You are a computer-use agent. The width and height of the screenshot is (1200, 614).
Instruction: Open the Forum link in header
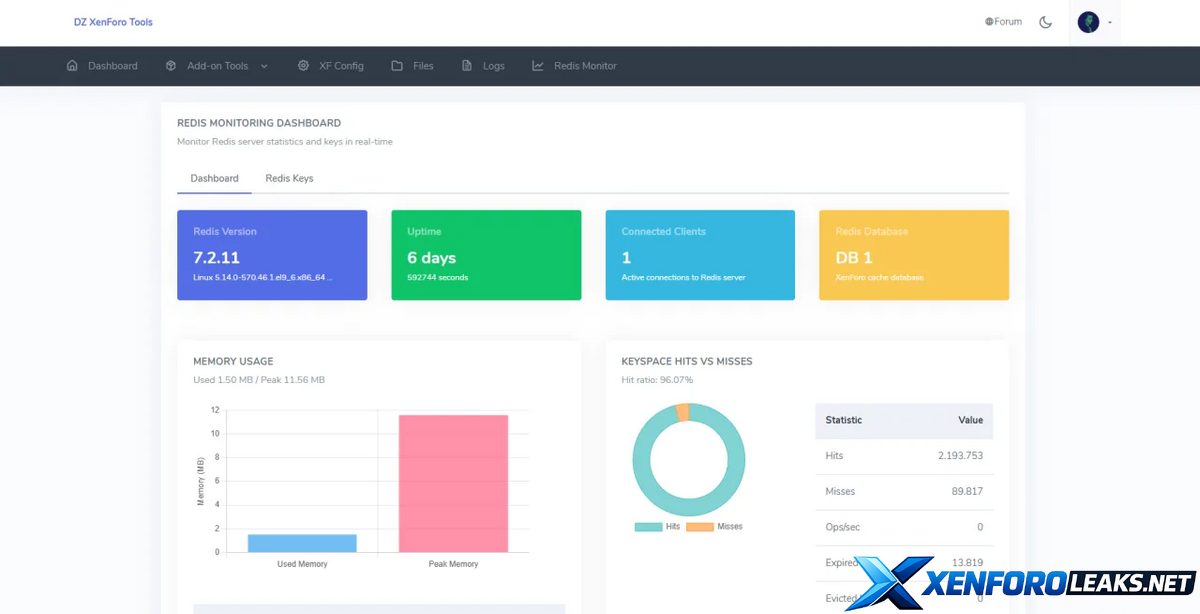tap(1008, 22)
